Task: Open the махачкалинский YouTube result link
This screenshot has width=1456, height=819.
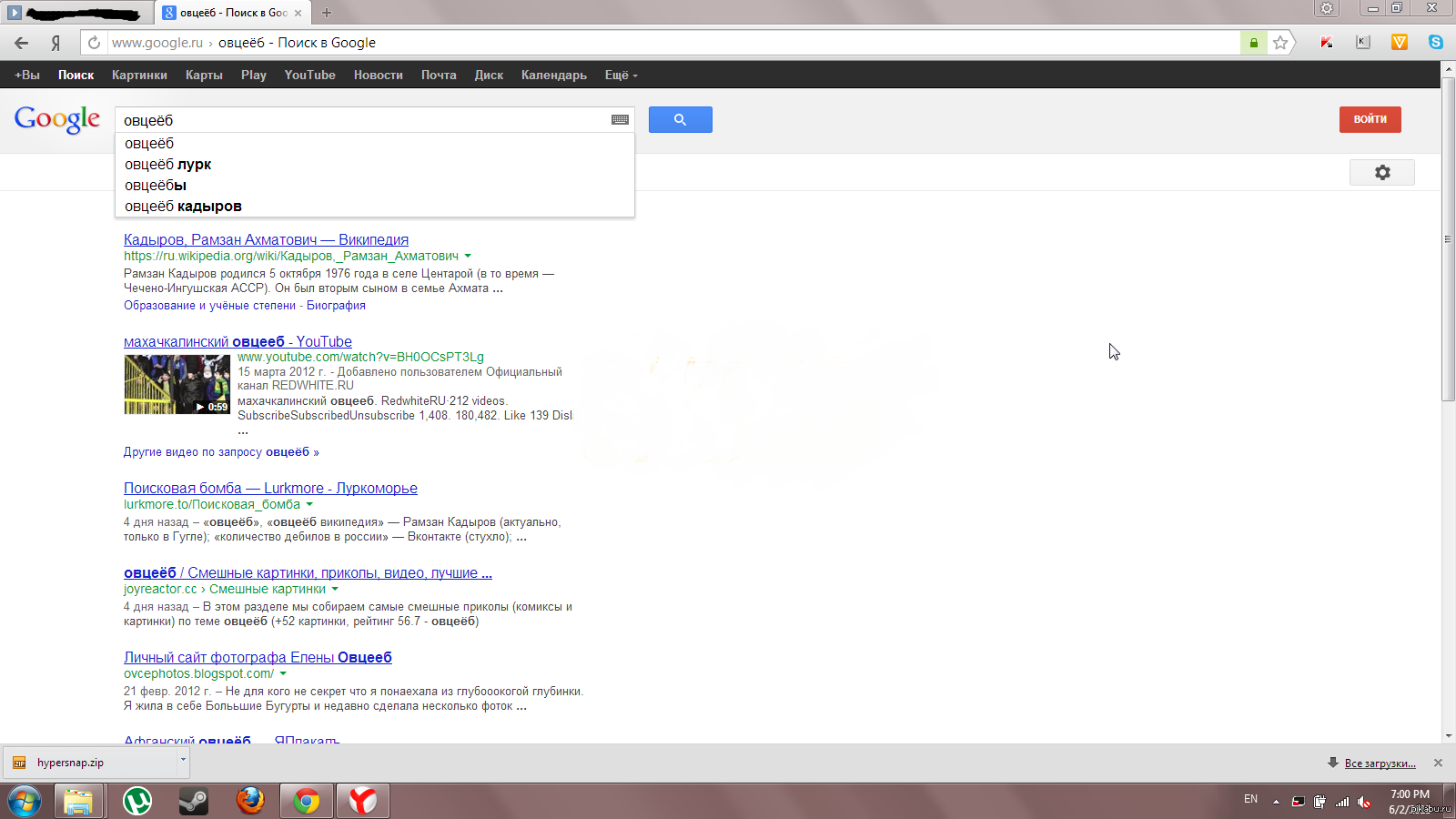Action: coord(238,341)
